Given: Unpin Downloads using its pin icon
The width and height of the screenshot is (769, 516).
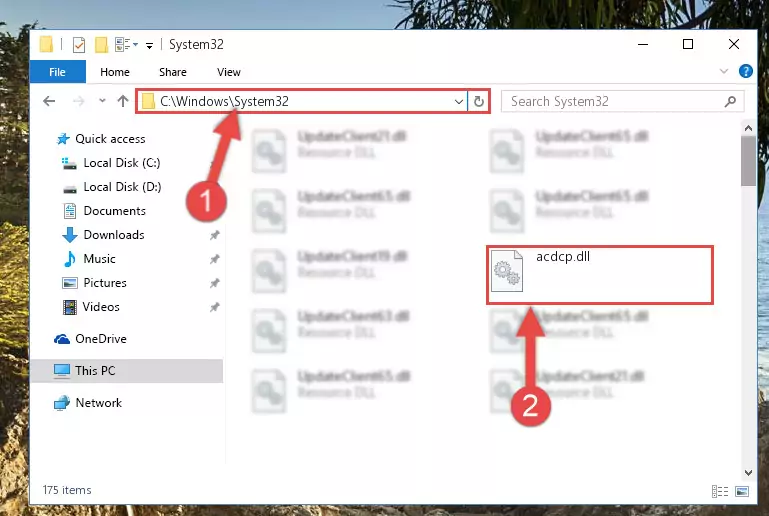Looking at the screenshot, I should click(x=214, y=235).
